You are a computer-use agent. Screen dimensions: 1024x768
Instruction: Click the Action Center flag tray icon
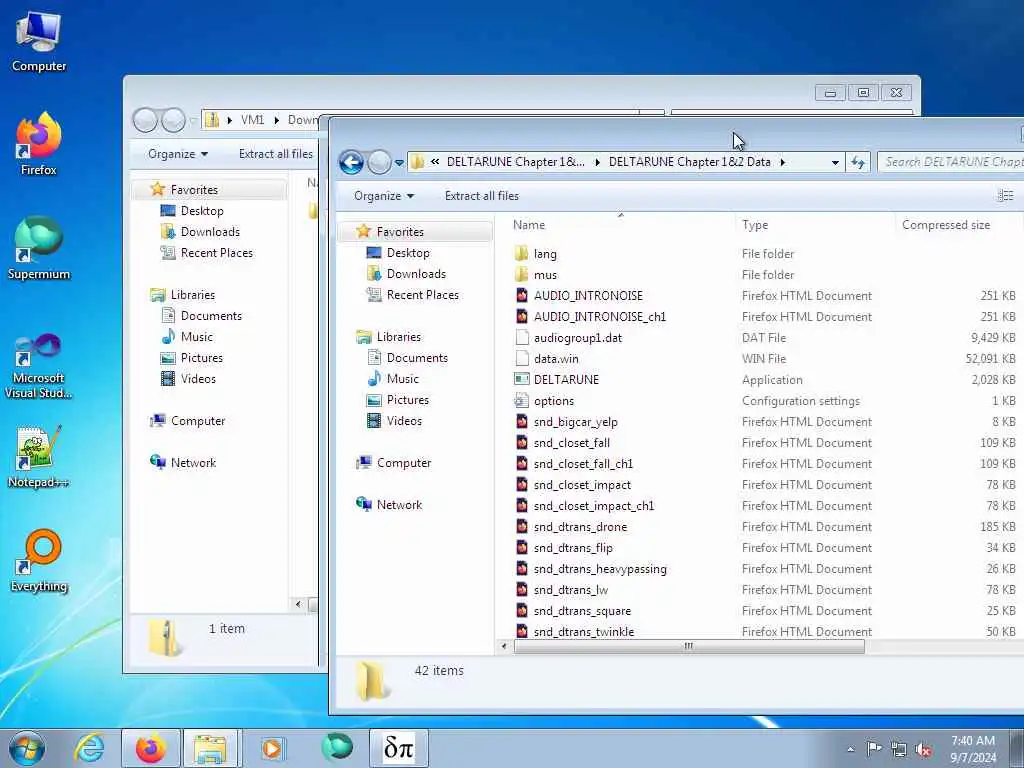point(874,748)
